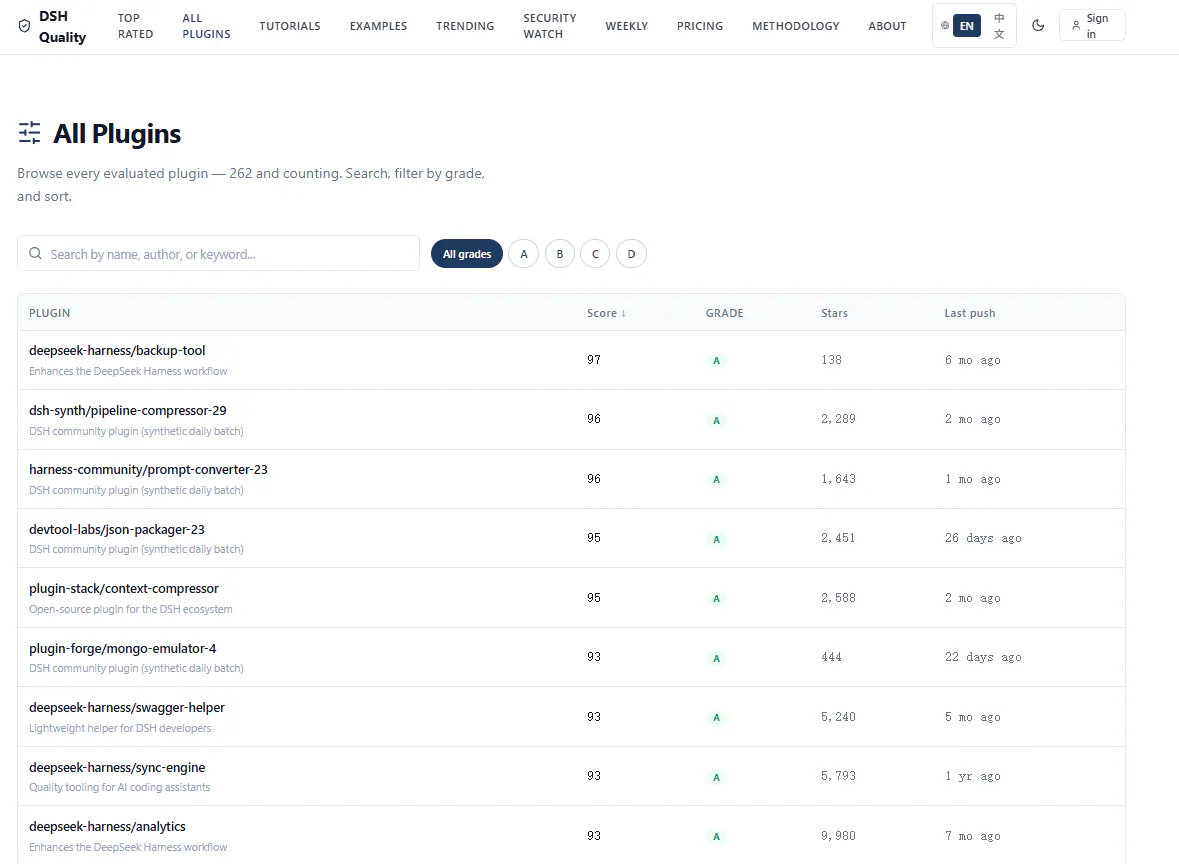Sort by the Stars column header
The image size is (1179, 864).
point(834,313)
